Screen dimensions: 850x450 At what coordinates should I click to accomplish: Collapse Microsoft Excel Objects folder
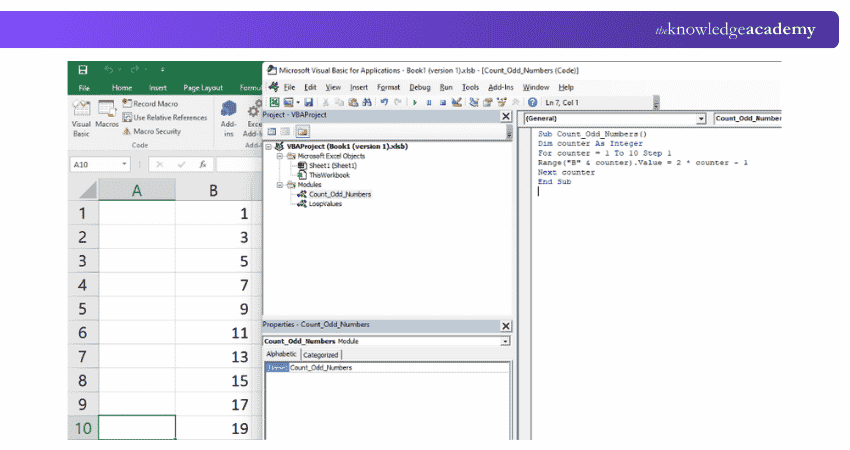pos(280,156)
